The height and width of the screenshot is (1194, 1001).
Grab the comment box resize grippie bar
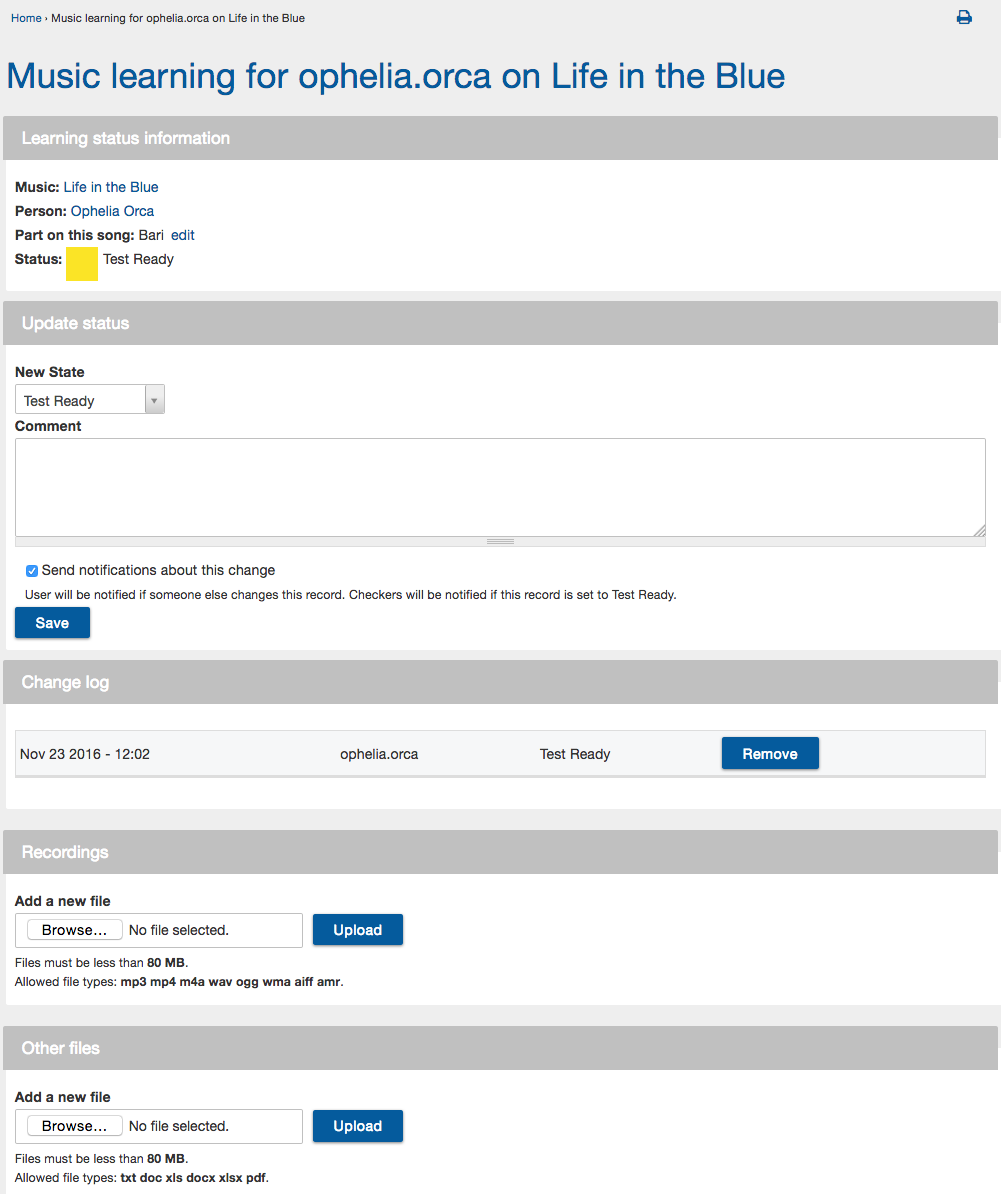(500, 541)
